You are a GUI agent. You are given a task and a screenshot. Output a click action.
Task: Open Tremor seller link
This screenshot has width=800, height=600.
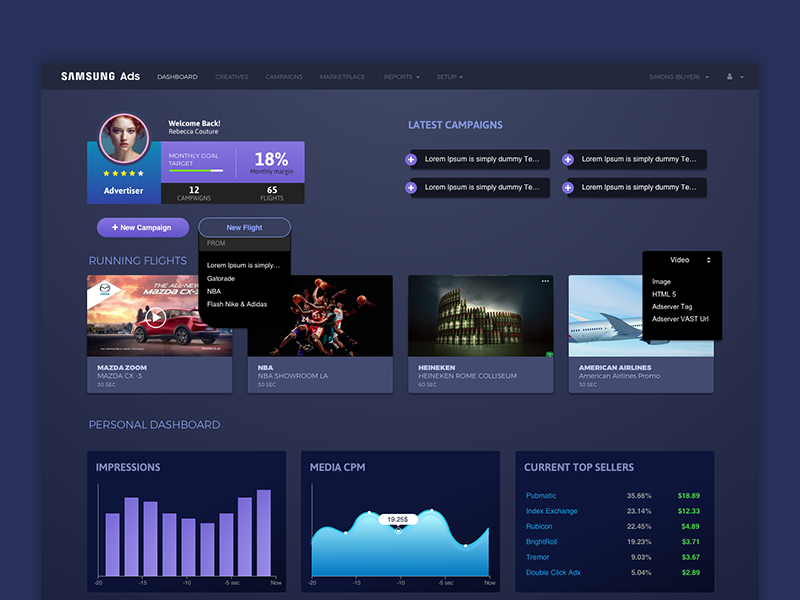click(x=537, y=557)
